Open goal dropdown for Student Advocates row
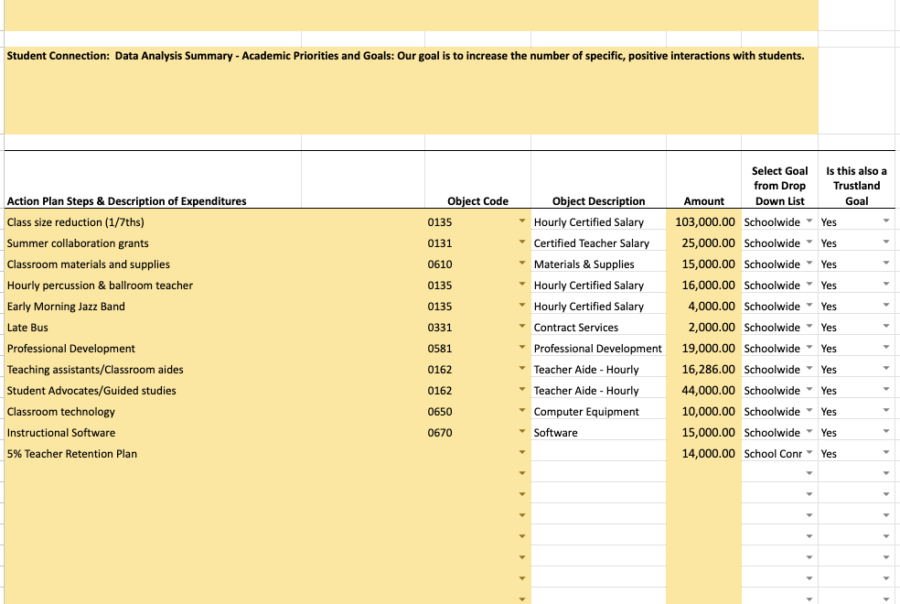Image resolution: width=900 pixels, height=604 pixels. pos(809,390)
